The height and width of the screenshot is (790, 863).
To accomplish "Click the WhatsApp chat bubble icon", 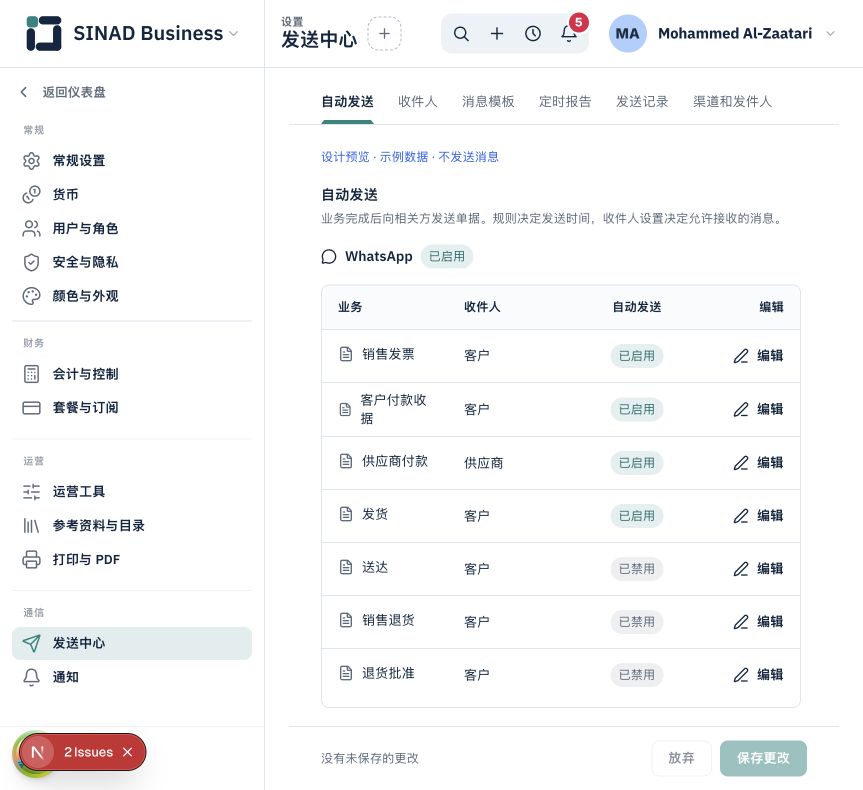I will tap(329, 257).
